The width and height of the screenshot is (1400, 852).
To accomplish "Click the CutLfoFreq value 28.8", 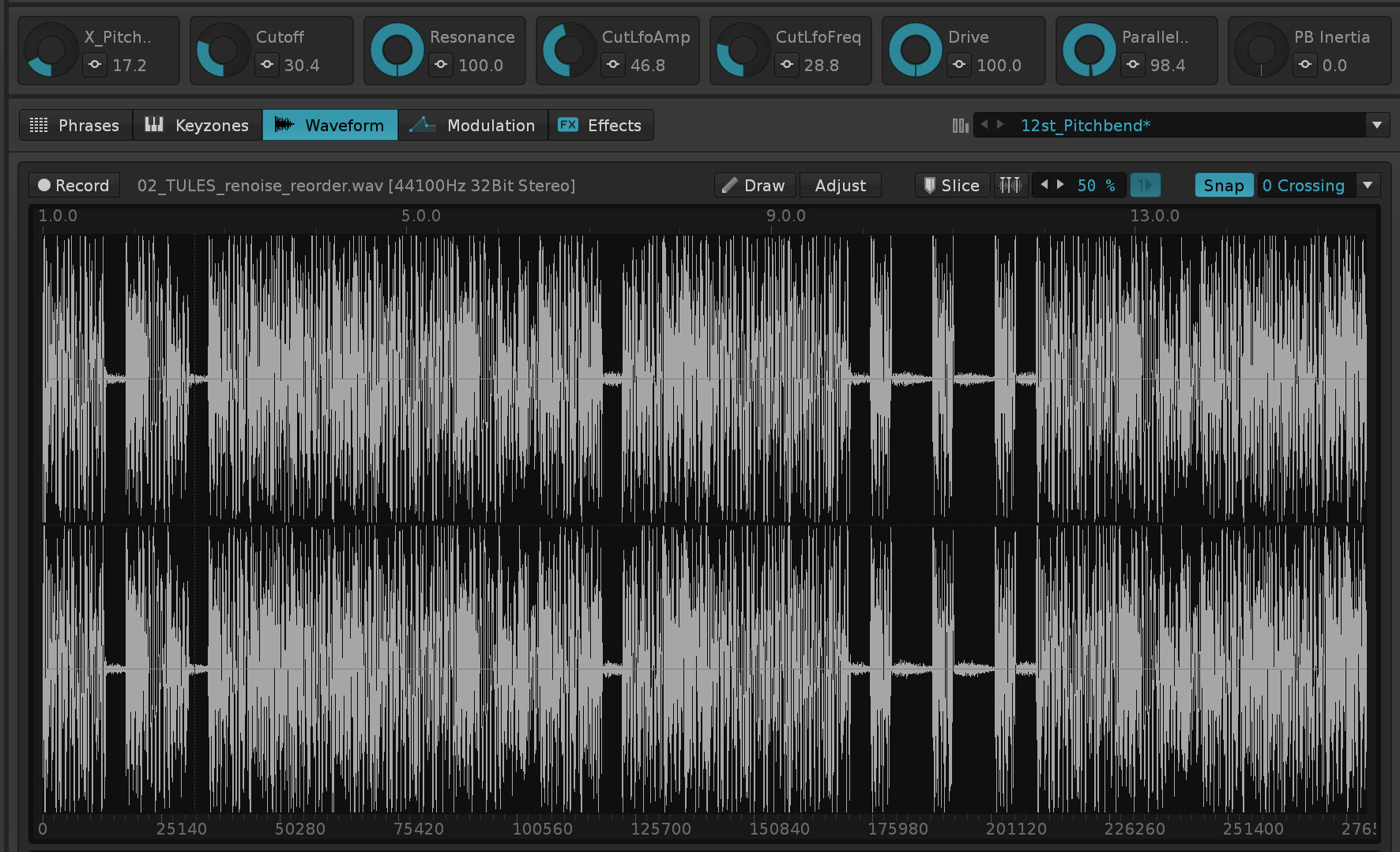I will coord(822,65).
